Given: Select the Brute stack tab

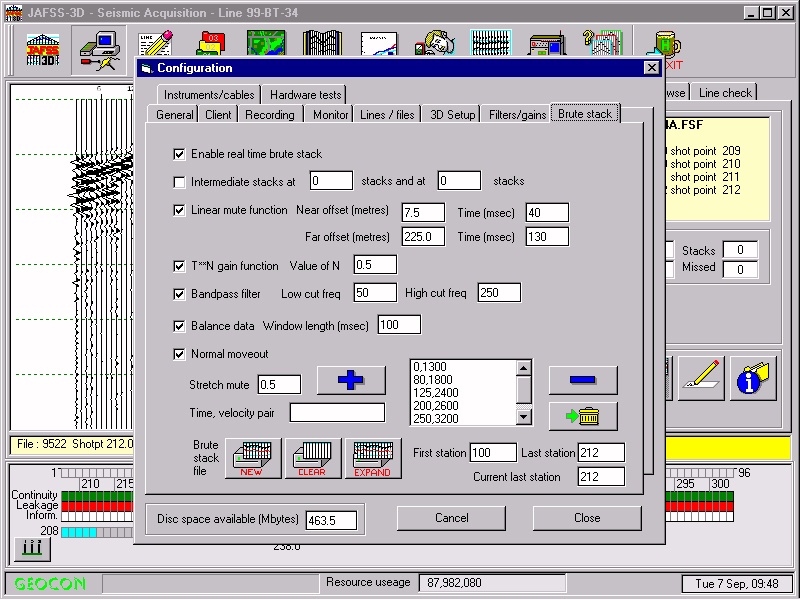Looking at the screenshot, I should [x=585, y=114].
